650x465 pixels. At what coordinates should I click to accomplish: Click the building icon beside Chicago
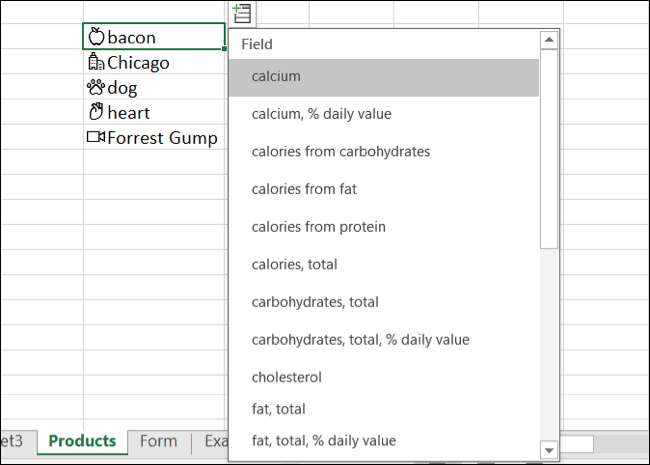tap(96, 62)
